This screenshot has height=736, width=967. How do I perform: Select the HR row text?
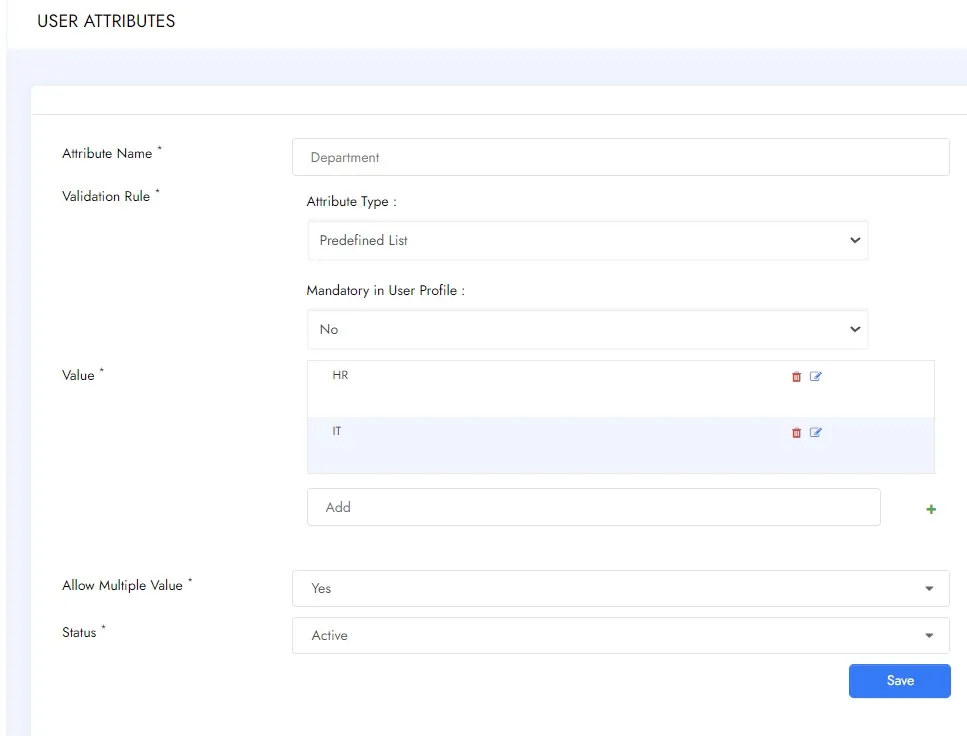(x=340, y=375)
